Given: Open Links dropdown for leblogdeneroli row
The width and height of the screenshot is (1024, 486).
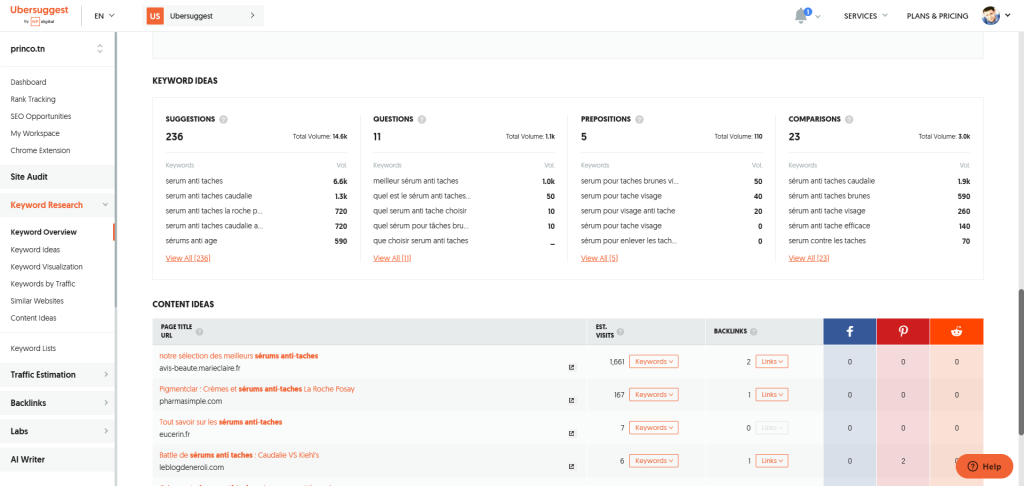Looking at the screenshot, I should click(x=772, y=461).
